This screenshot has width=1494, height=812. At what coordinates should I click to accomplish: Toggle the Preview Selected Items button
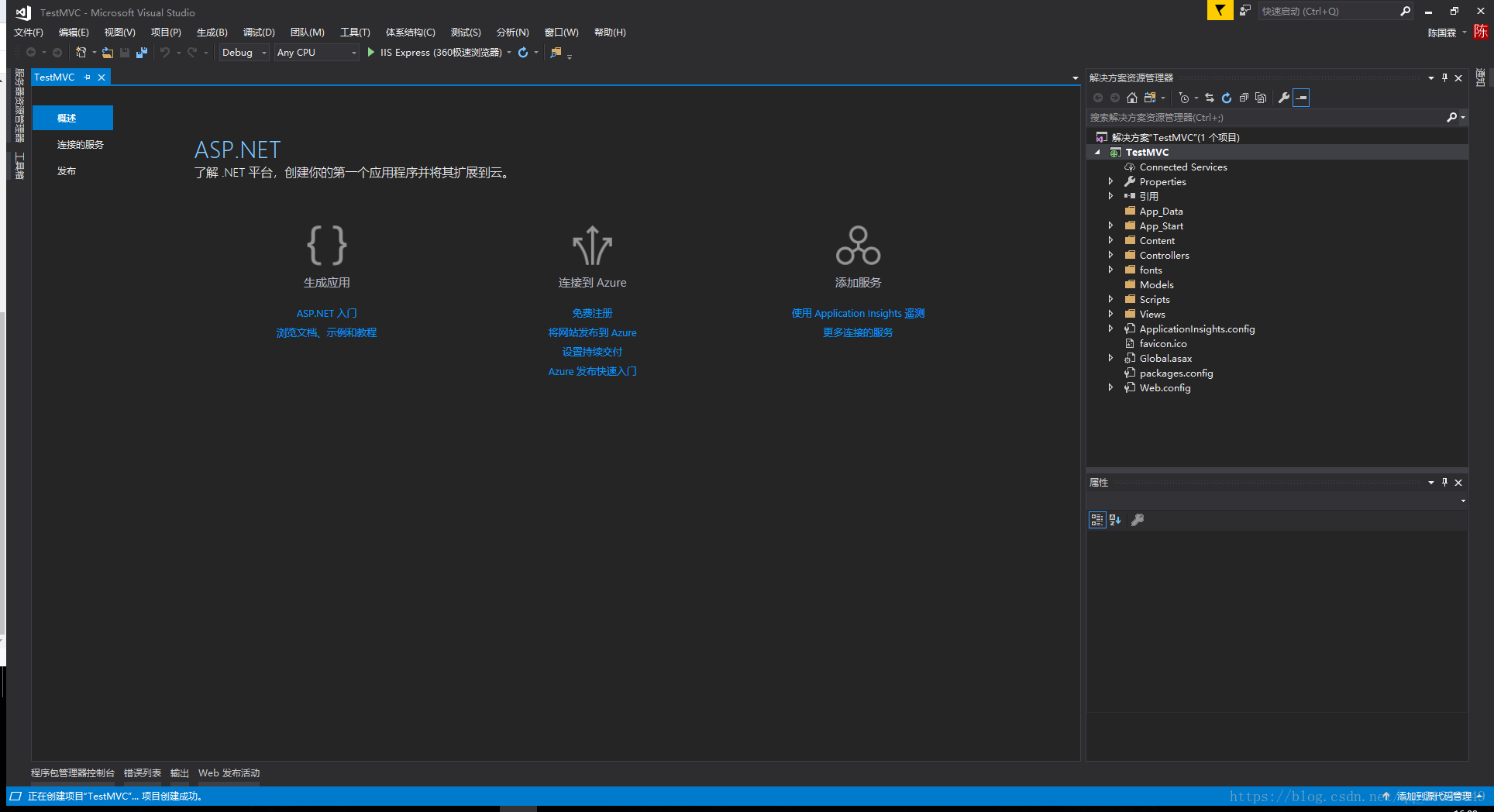(x=1301, y=98)
